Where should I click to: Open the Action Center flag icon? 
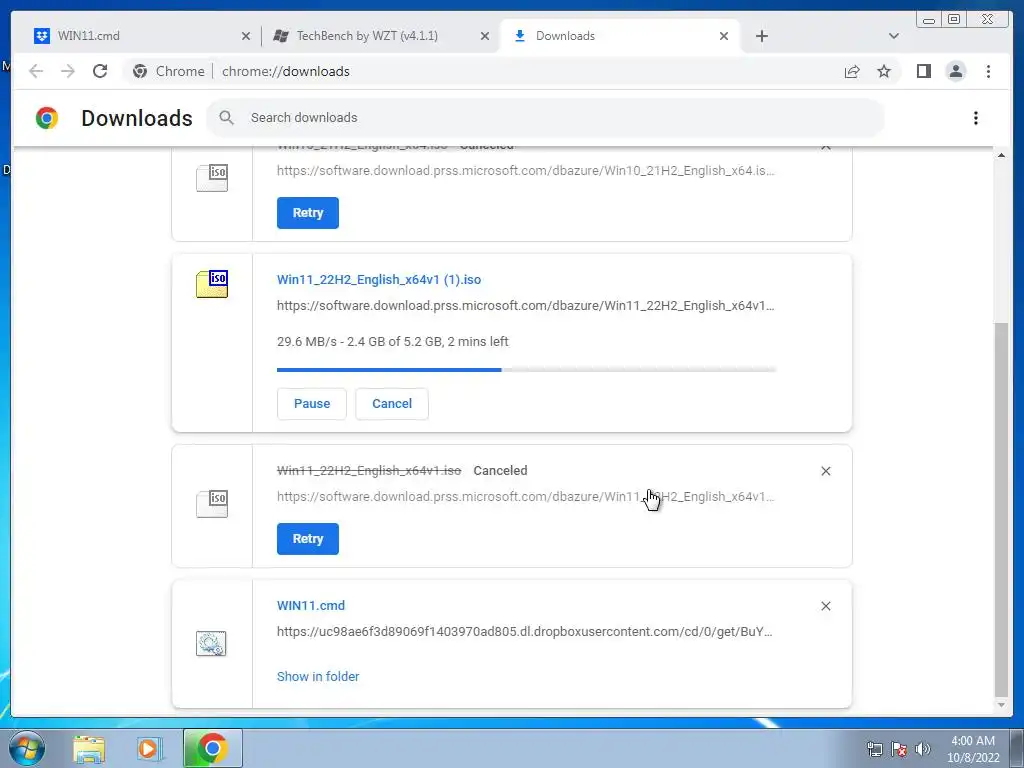click(x=899, y=749)
